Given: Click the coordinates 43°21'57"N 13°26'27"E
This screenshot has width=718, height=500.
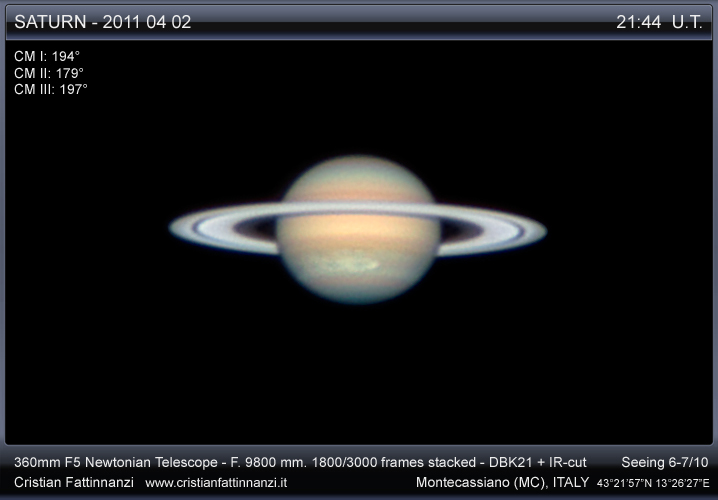Looking at the screenshot, I should point(653,483).
